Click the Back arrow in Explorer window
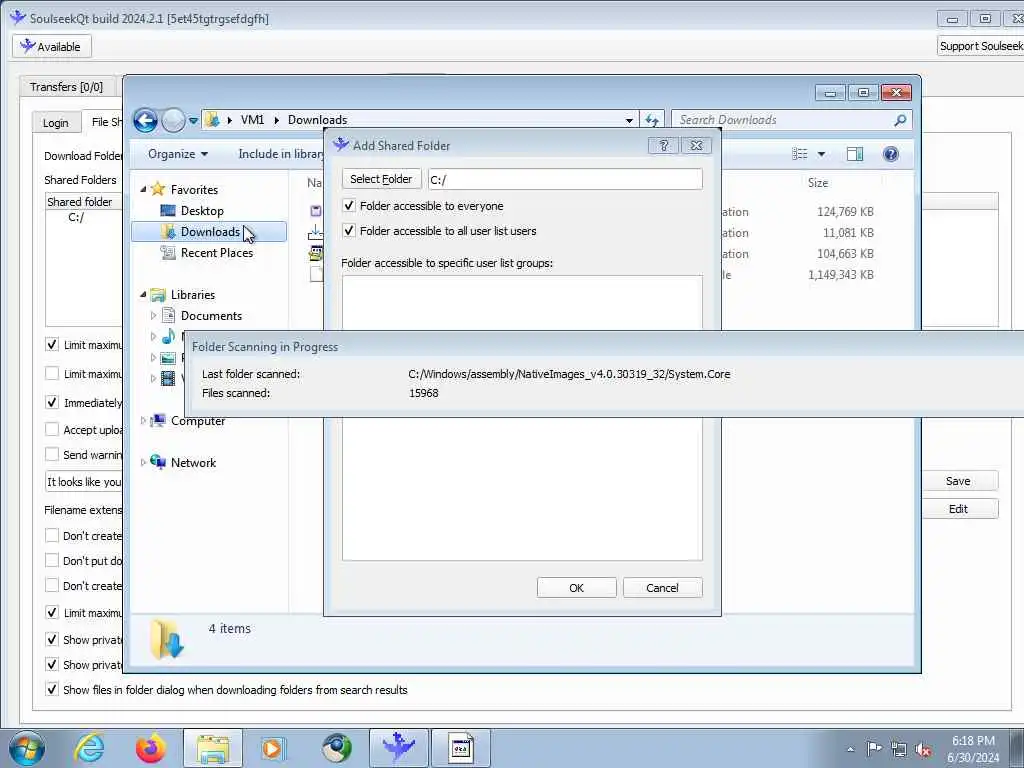Viewport: 1024px width, 768px height. (x=145, y=120)
